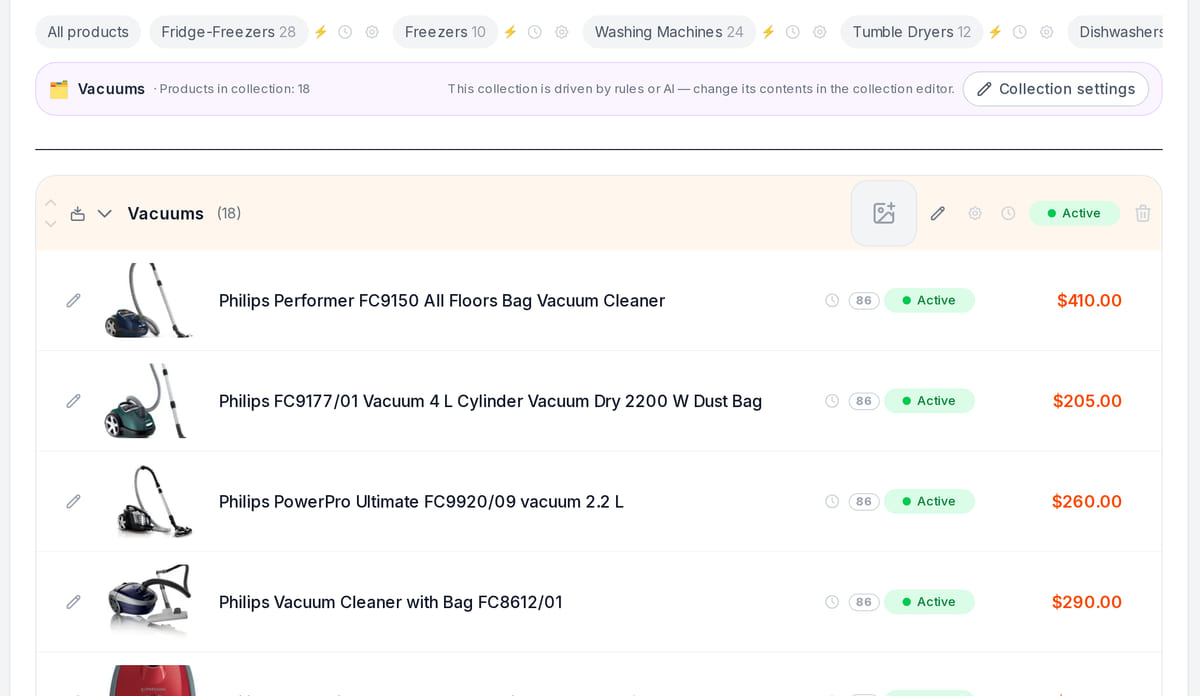Click the clock icon next to Fridge-Freezers

click(x=345, y=32)
